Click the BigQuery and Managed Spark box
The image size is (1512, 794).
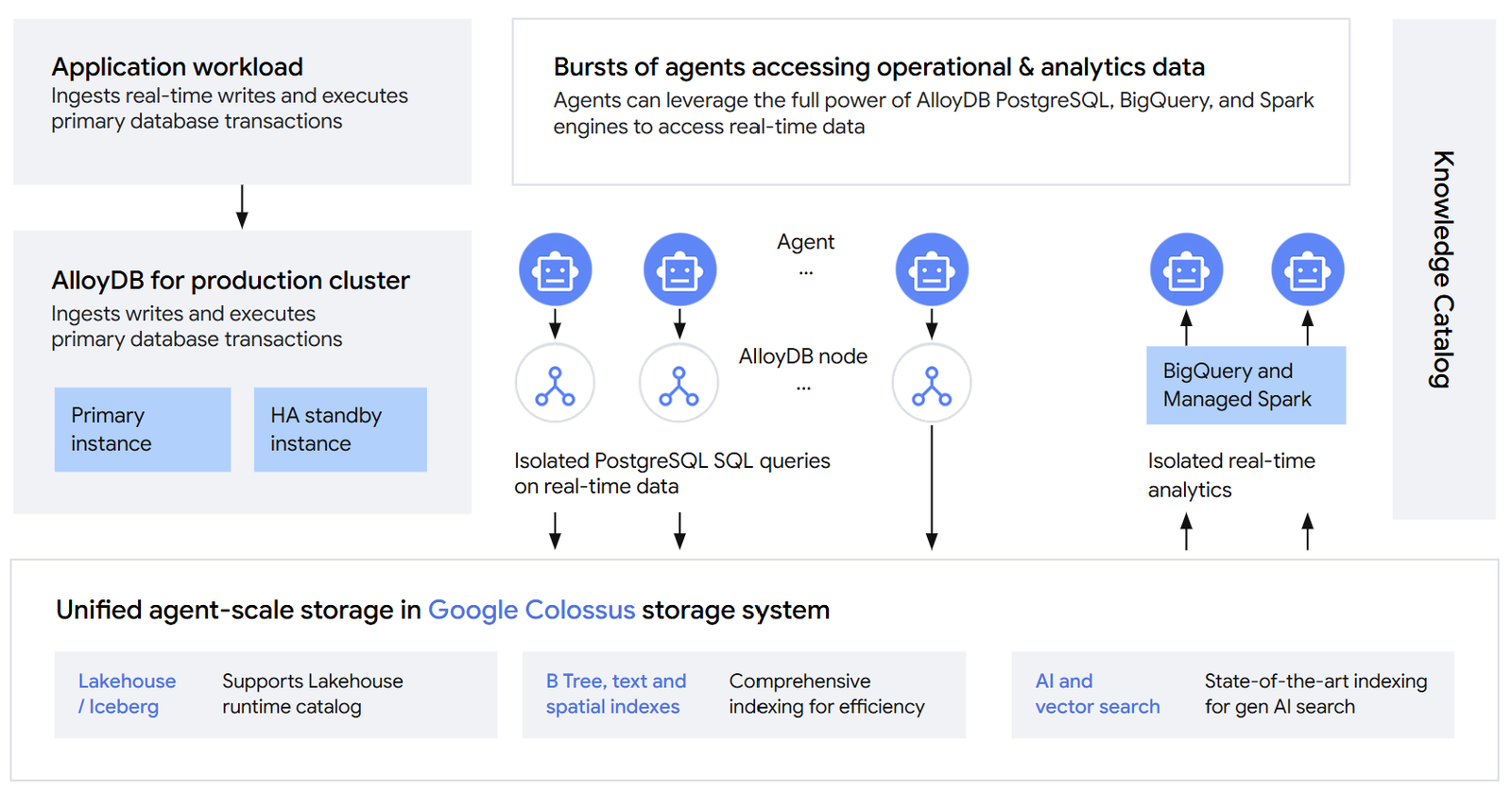(1246, 385)
